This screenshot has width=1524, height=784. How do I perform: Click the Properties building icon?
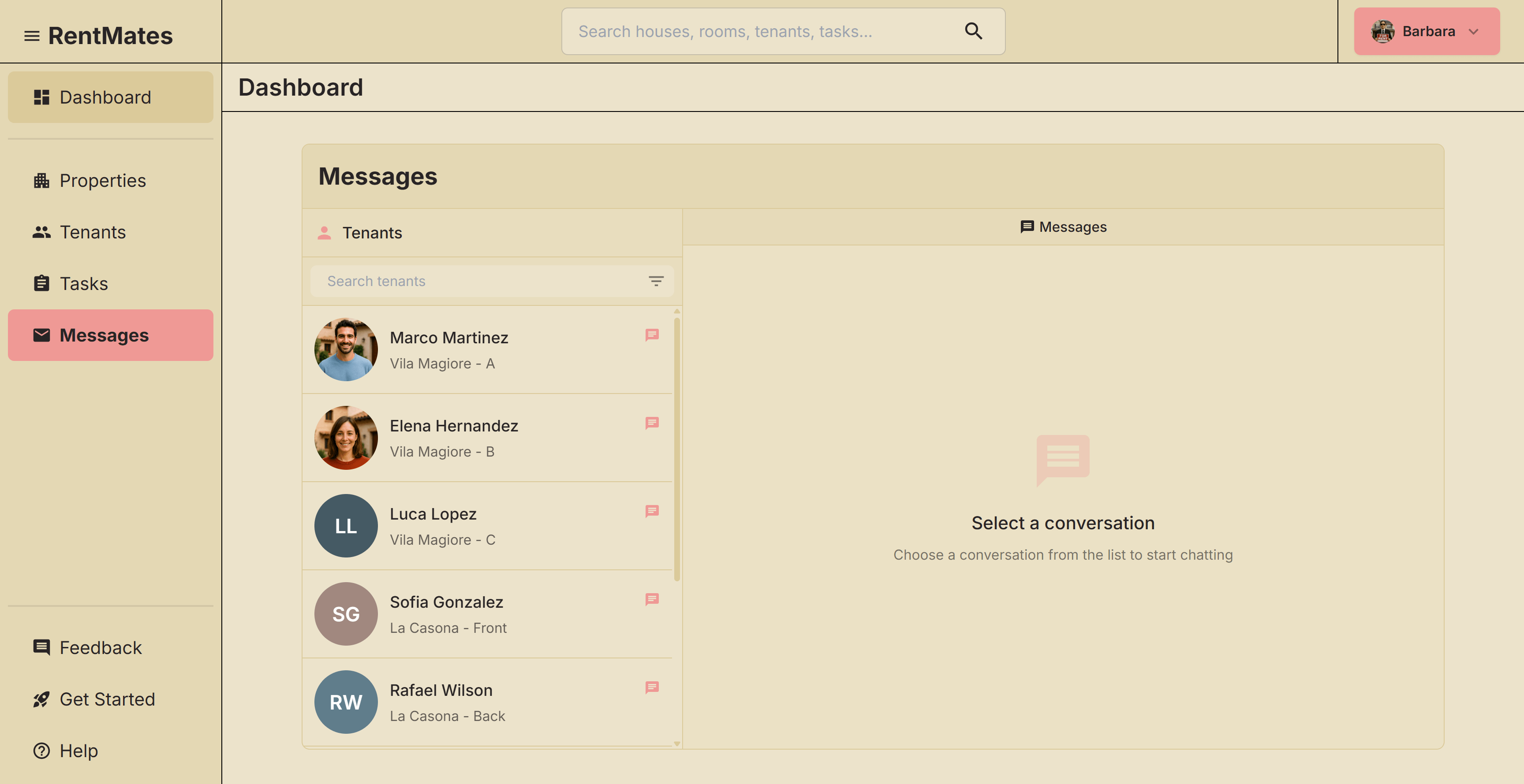[x=41, y=180]
